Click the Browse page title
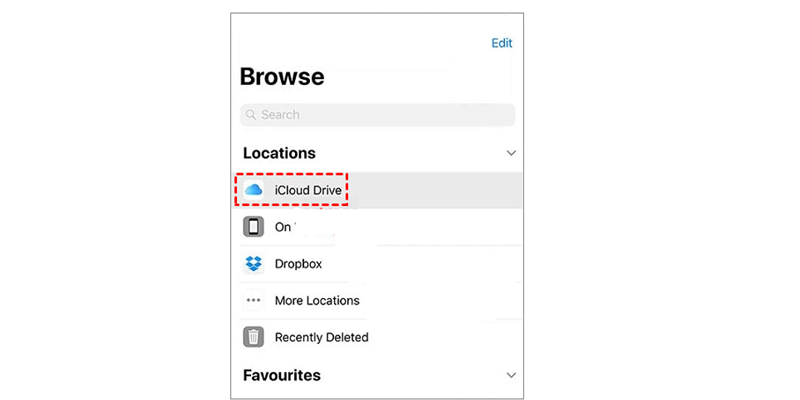Screen dimensions: 800x400 pyautogui.click(x=282, y=77)
